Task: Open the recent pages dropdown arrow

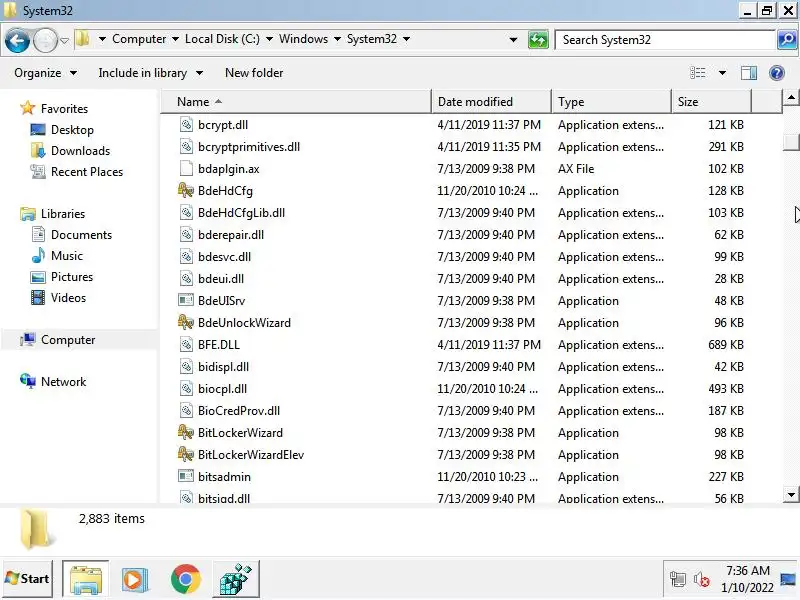Action: tap(64, 40)
